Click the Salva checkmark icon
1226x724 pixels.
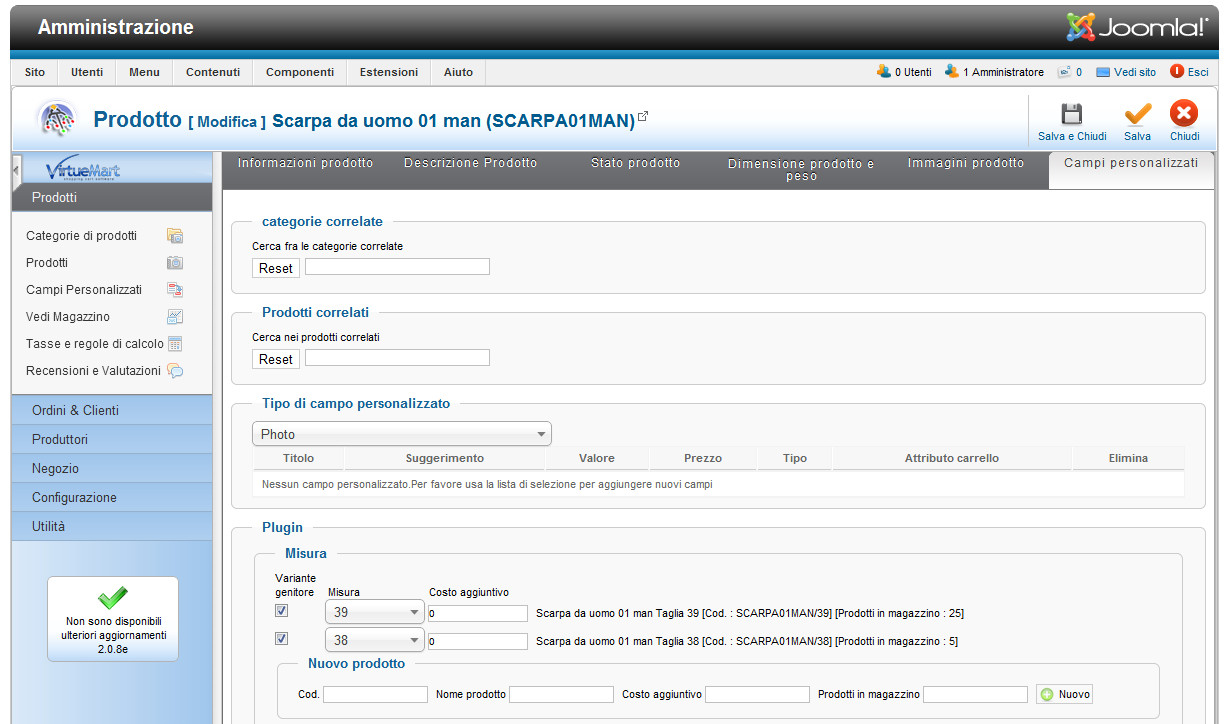point(1137,114)
